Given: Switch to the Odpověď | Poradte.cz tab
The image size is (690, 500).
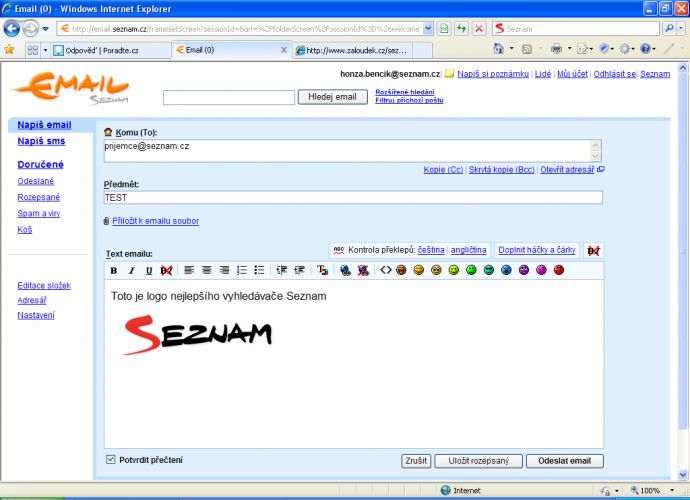Looking at the screenshot, I should 110,50.
